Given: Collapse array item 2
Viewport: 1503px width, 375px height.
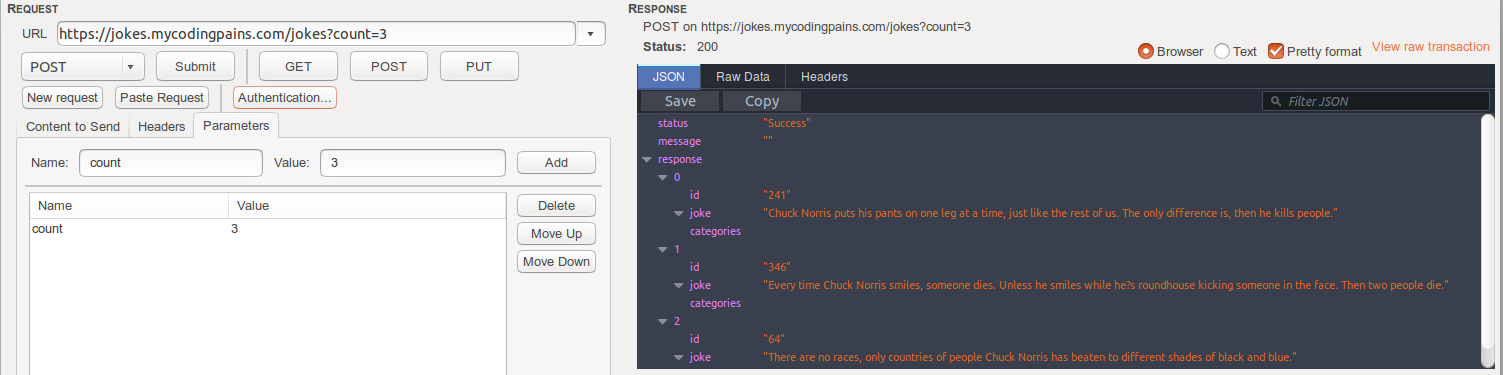Looking at the screenshot, I should coord(662,321).
